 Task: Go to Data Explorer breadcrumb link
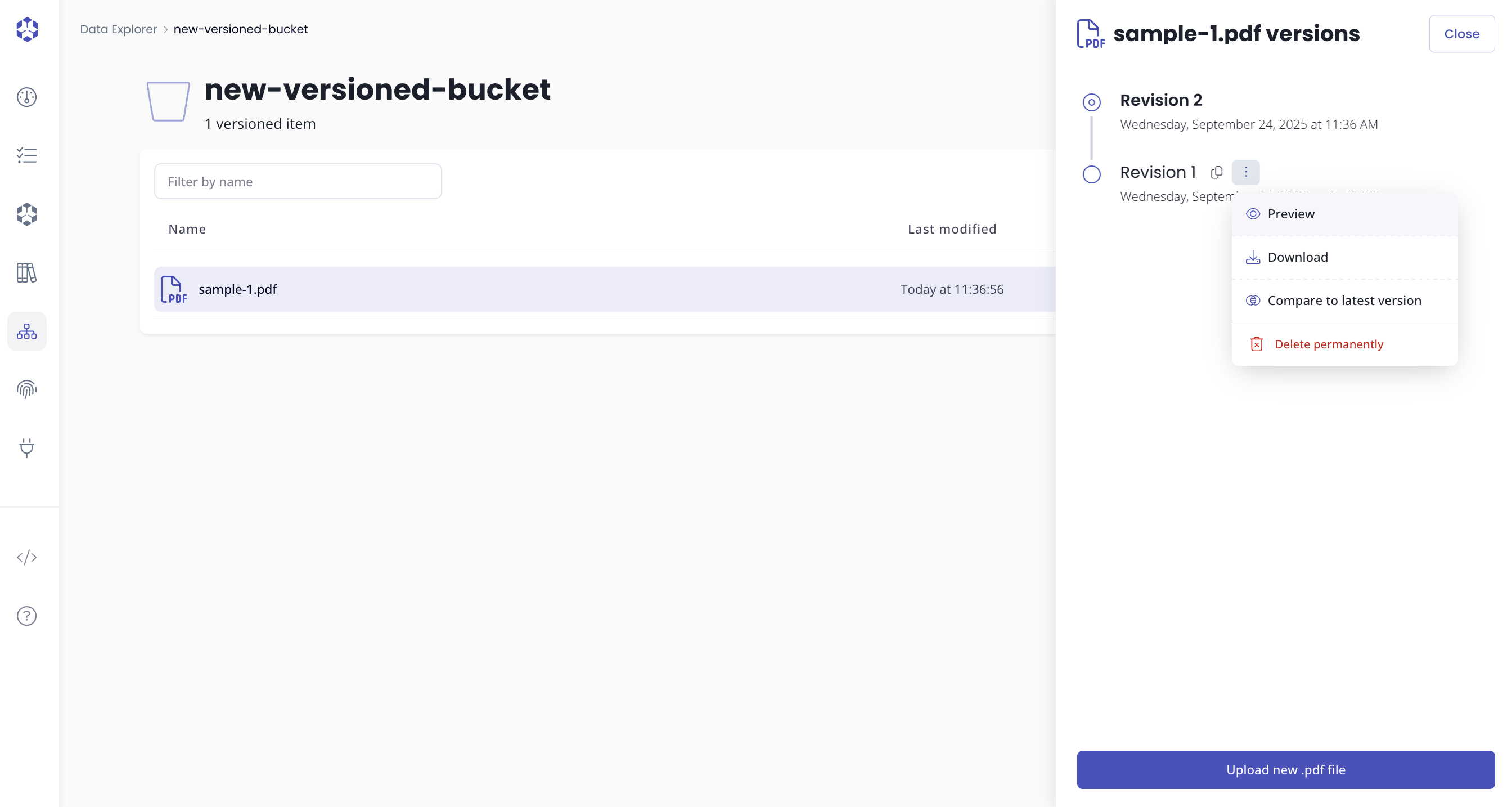118,29
